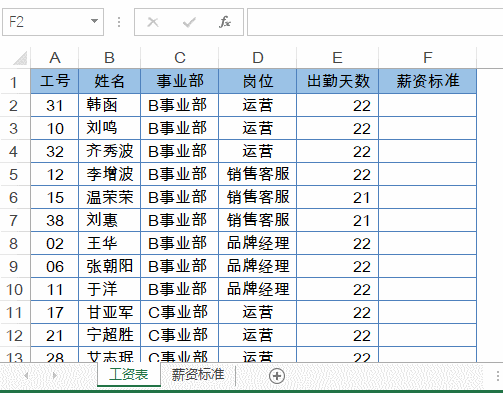Click the next sheet scroll arrow
This screenshot has height=393, width=503.
(x=55, y=376)
